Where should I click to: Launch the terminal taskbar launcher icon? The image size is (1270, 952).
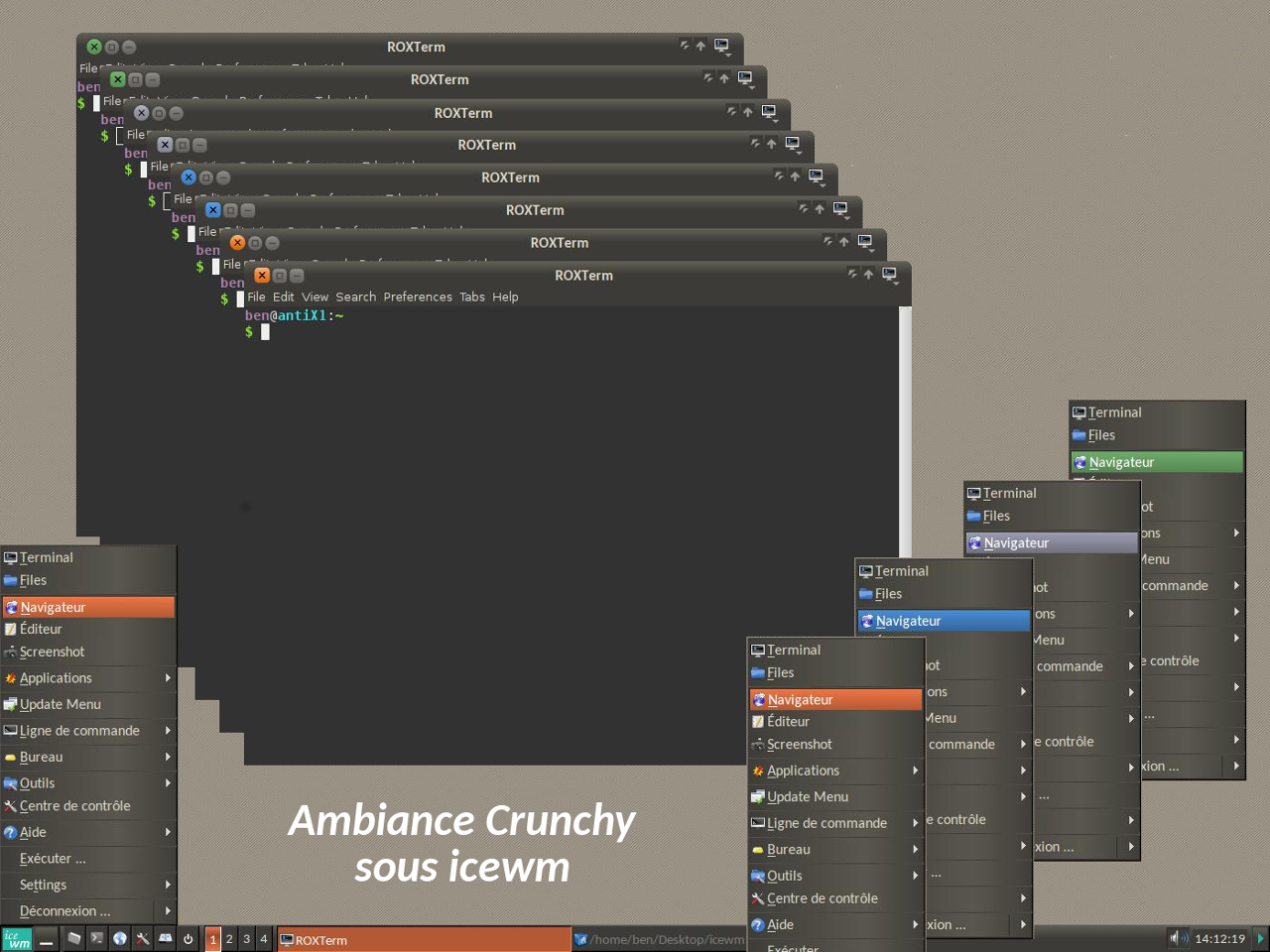click(x=97, y=938)
